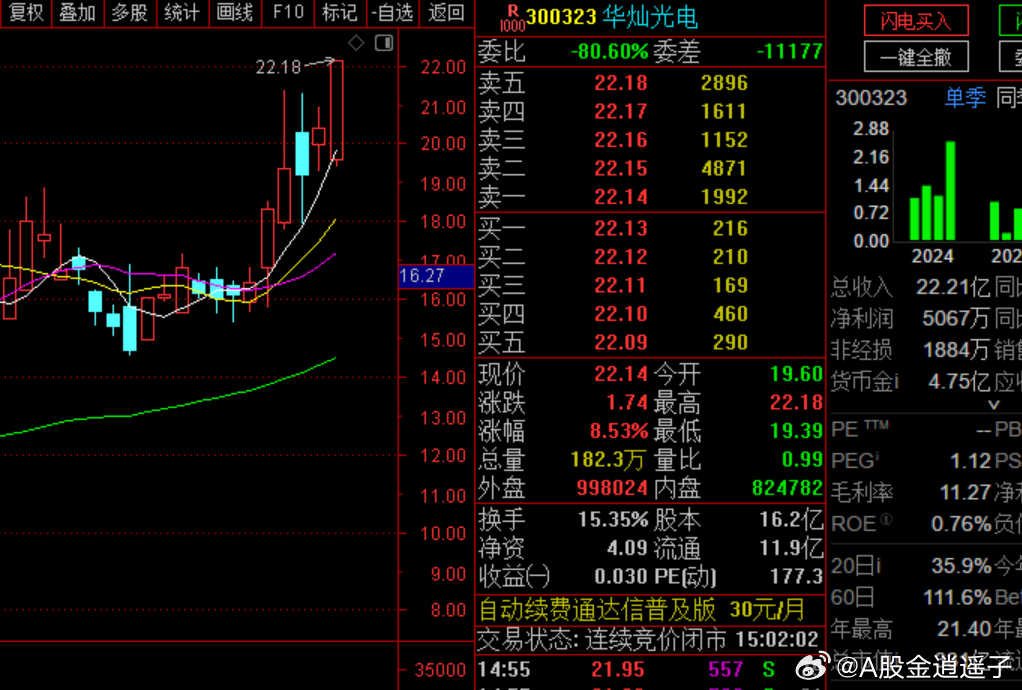This screenshot has width=1022, height=690.
Task: Click the PEG info superscript icon
Action: (877, 455)
